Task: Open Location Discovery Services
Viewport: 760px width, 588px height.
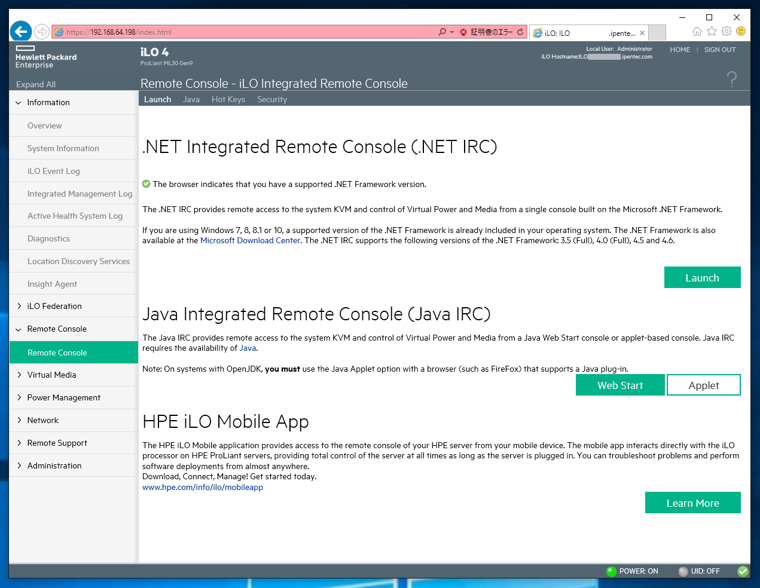Action: pyautogui.click(x=73, y=261)
